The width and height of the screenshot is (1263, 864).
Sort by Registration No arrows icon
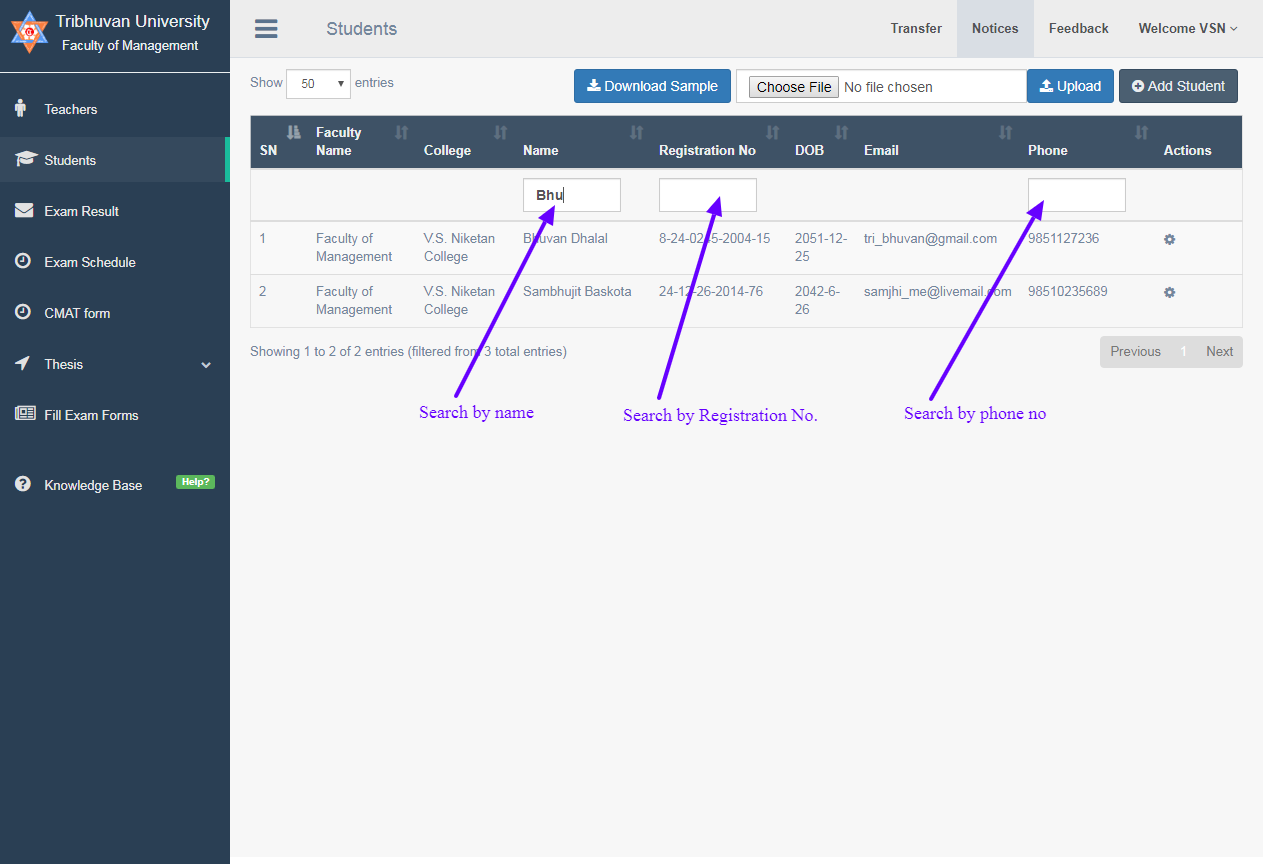tap(772, 132)
